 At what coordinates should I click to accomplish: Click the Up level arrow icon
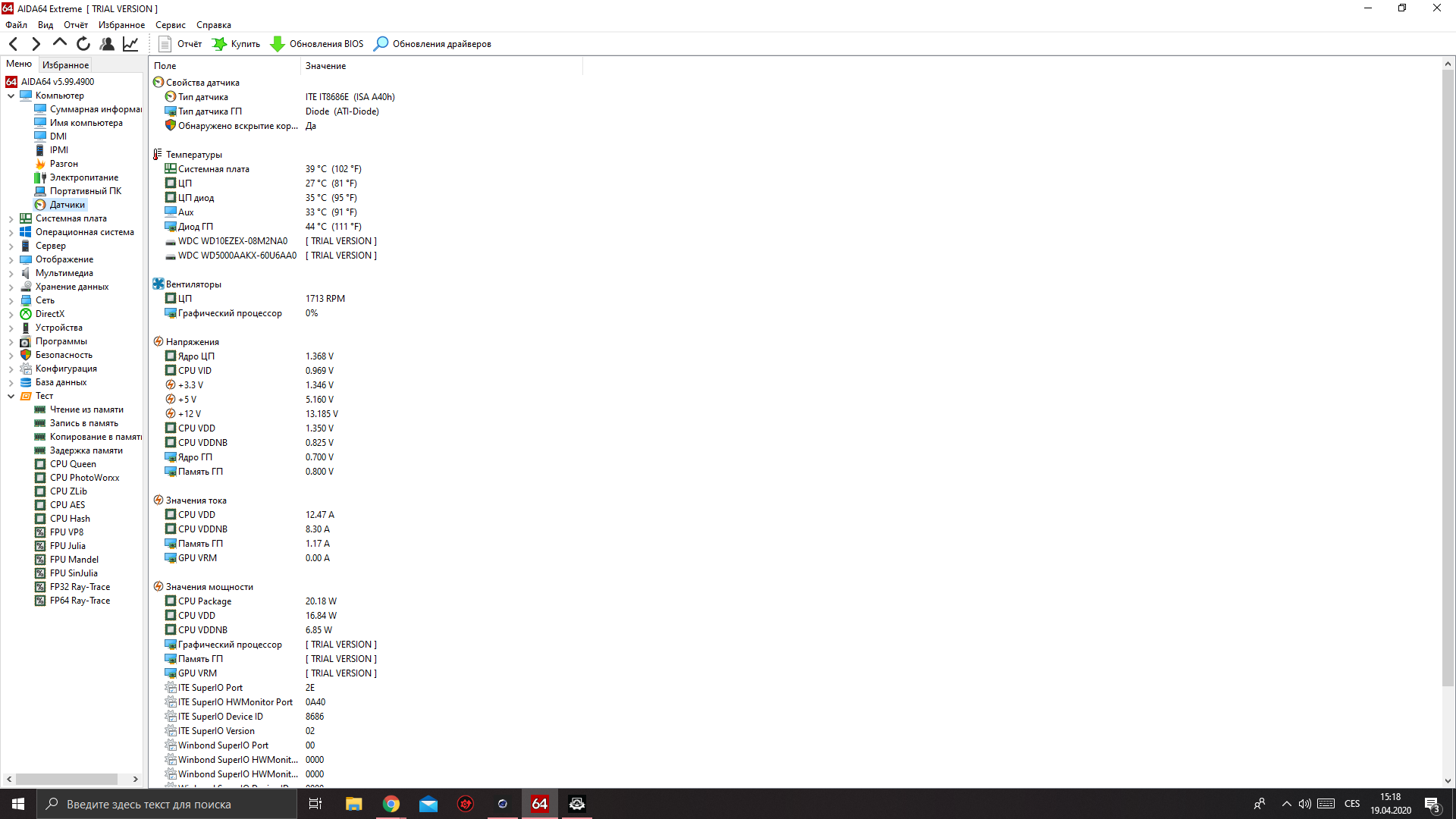pos(59,43)
